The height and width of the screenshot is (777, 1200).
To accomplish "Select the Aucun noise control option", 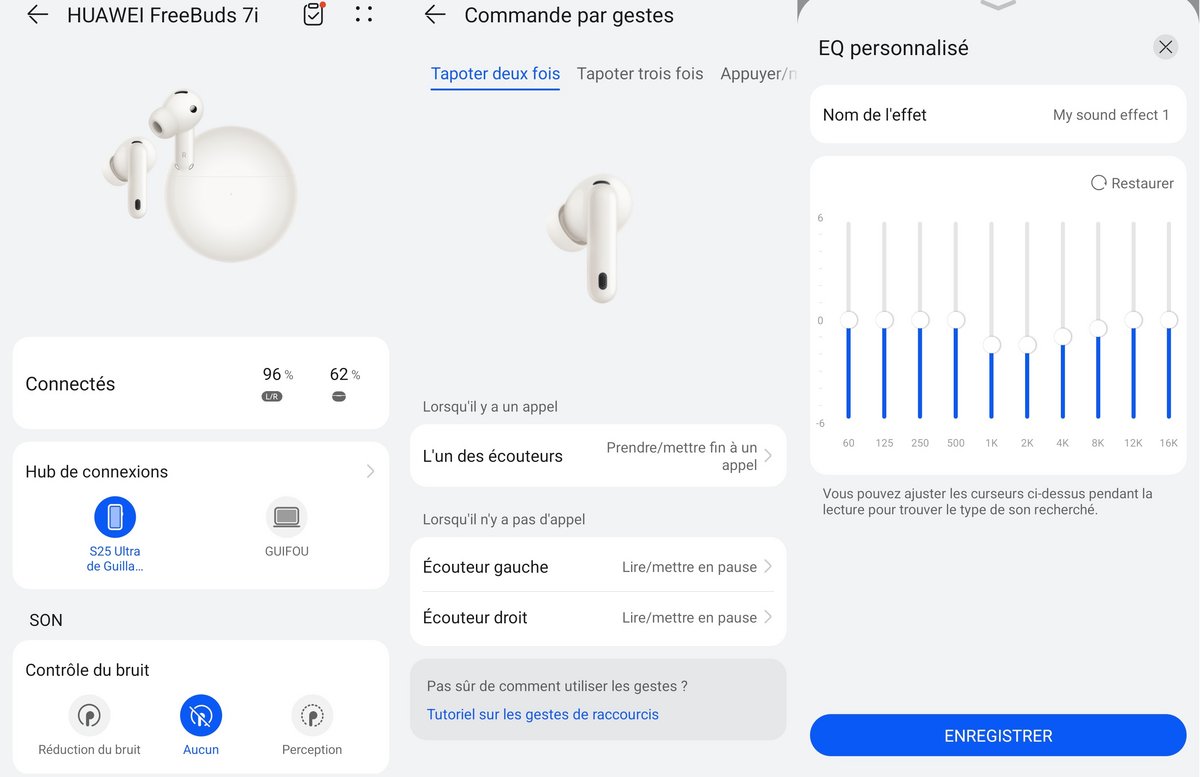I will 201,716.
